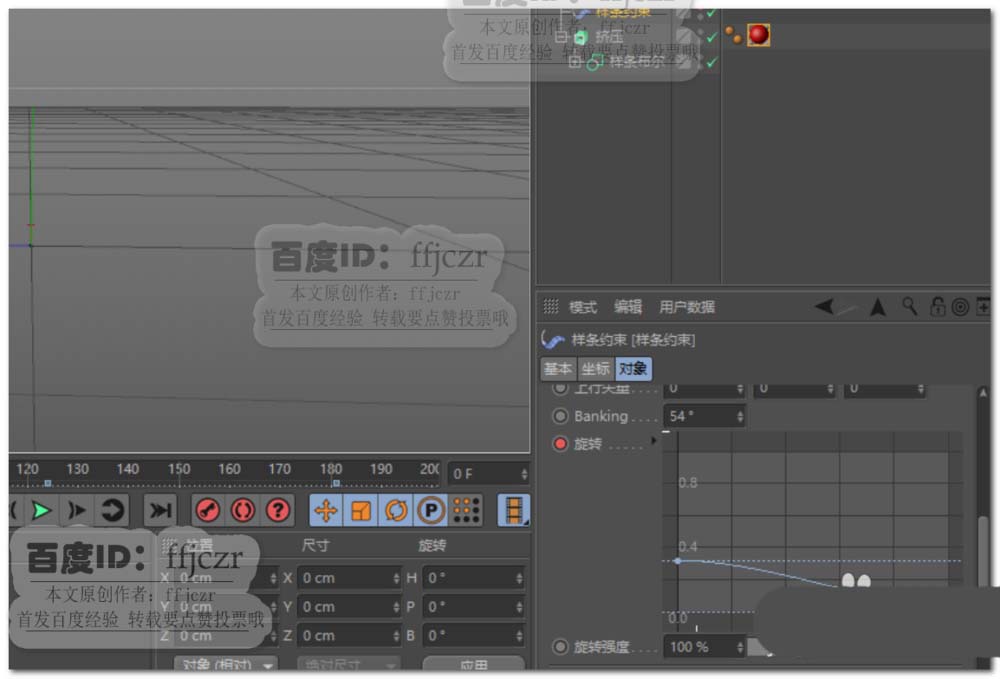Switch to the 坐标 tab

click(595, 369)
